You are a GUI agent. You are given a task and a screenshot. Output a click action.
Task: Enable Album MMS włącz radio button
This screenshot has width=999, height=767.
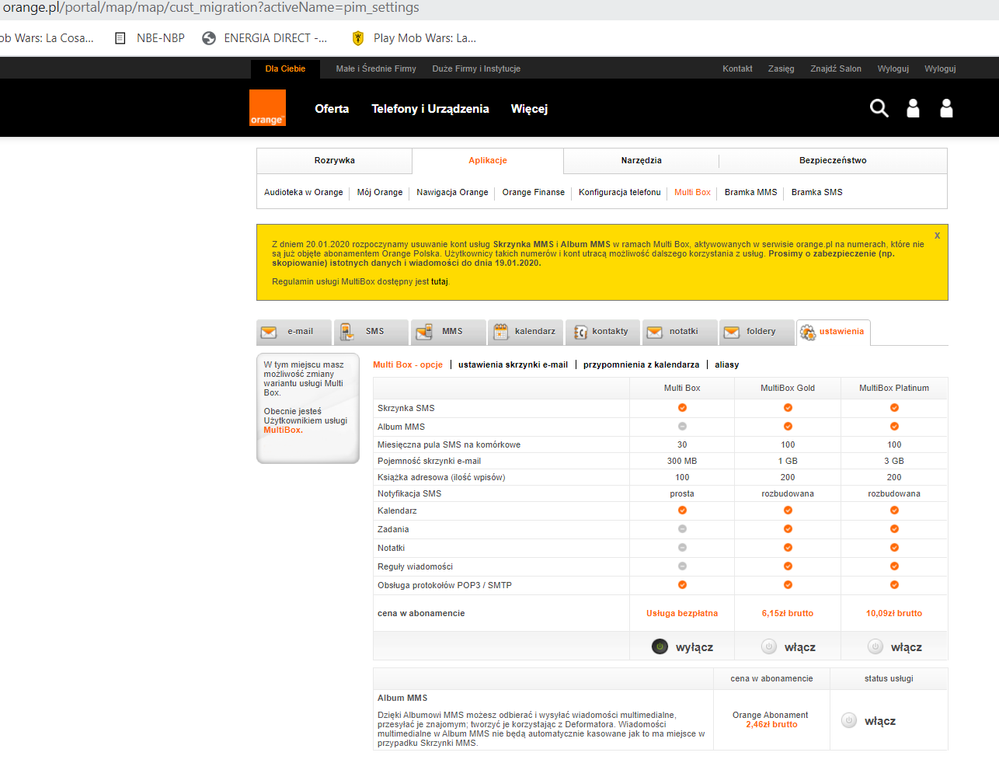point(849,720)
